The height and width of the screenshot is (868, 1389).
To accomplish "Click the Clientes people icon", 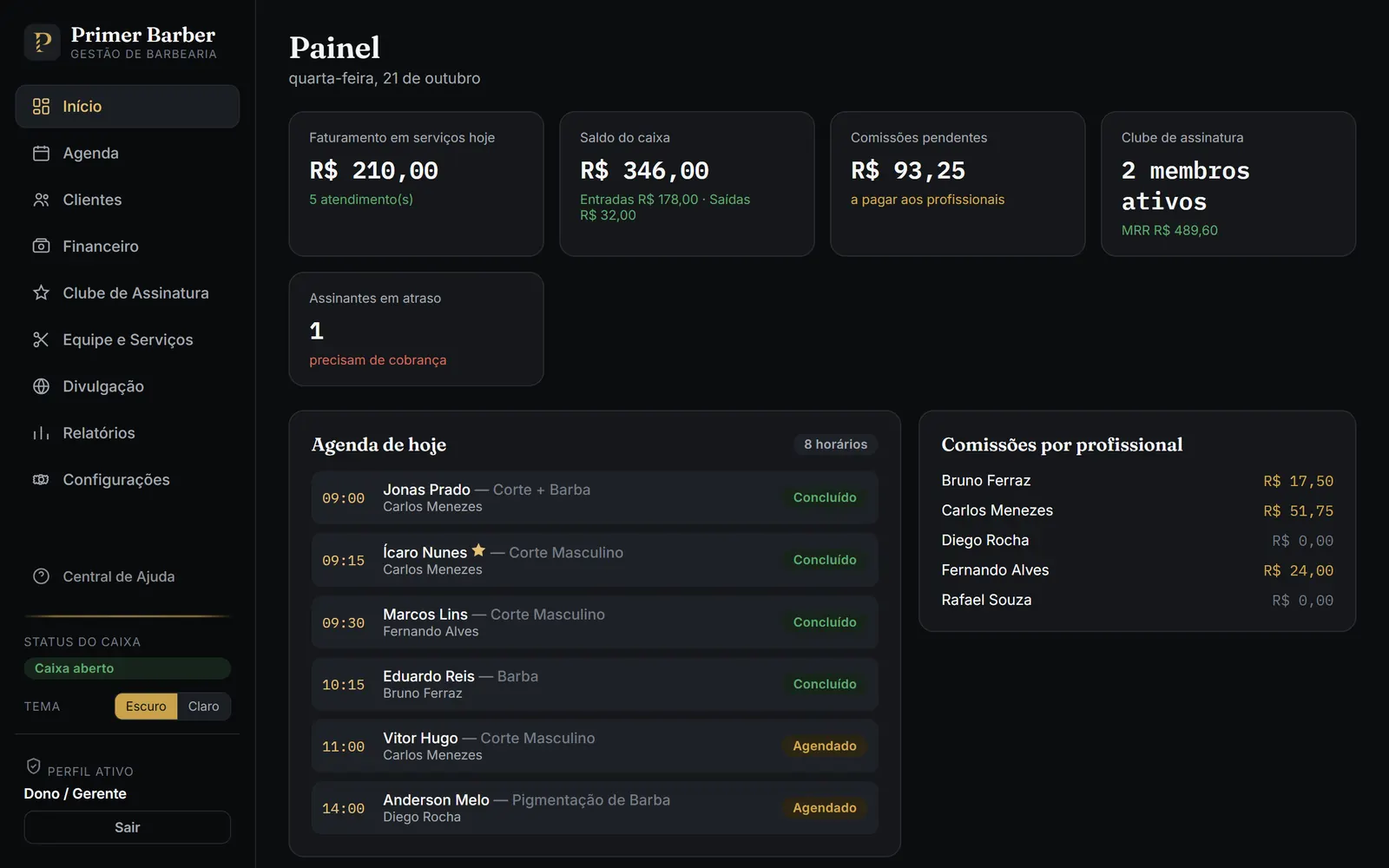I will (x=41, y=200).
